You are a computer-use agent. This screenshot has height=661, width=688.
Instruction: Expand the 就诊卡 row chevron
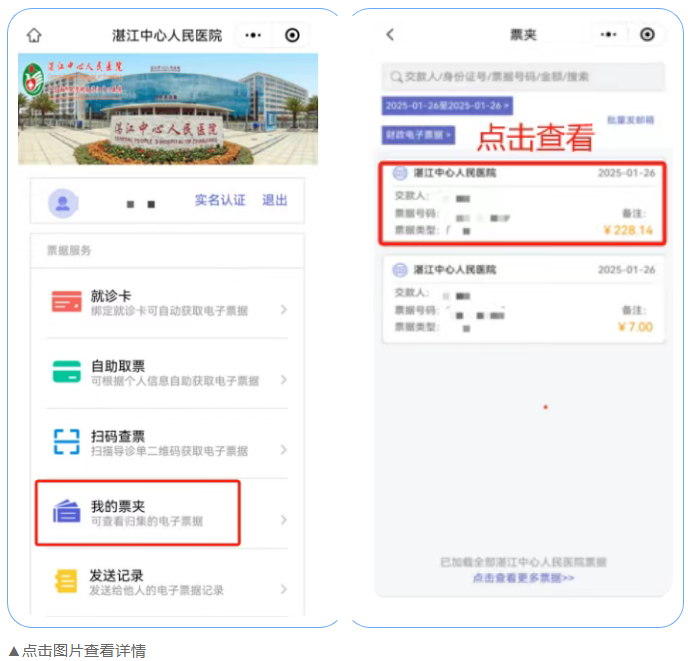(x=283, y=309)
